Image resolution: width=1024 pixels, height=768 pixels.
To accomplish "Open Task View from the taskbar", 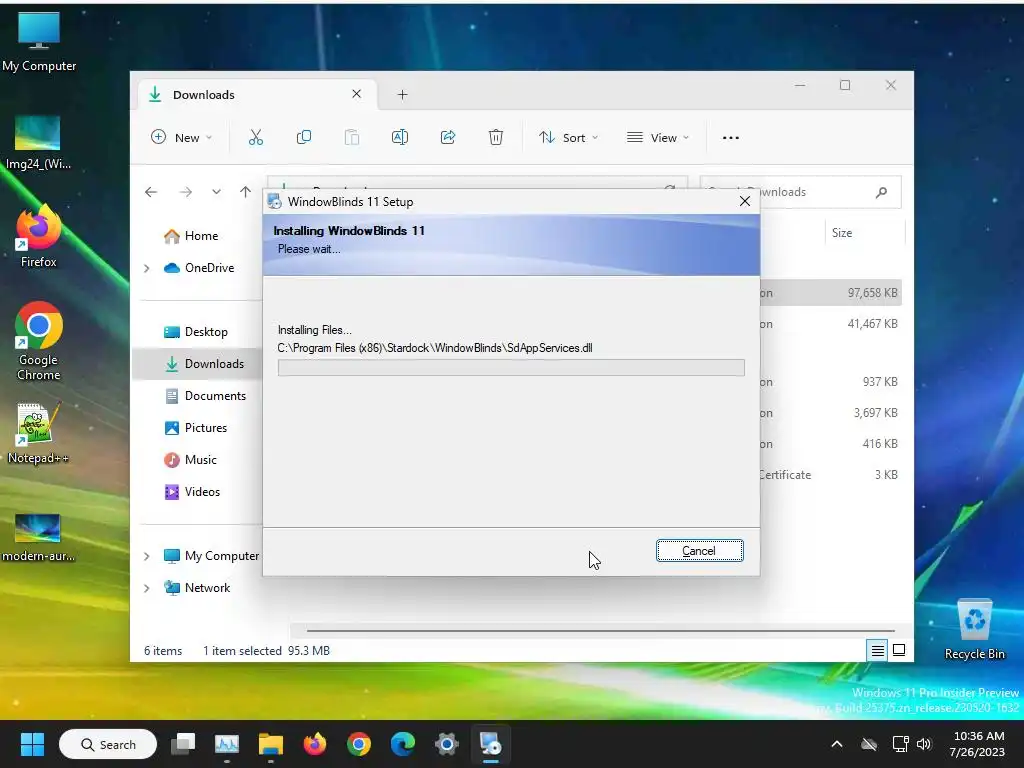I will (183, 744).
